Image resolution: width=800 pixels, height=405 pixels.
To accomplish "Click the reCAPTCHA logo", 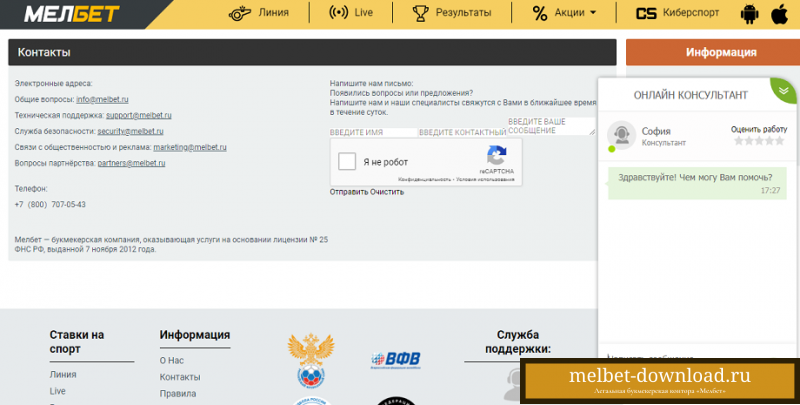I will tap(496, 156).
